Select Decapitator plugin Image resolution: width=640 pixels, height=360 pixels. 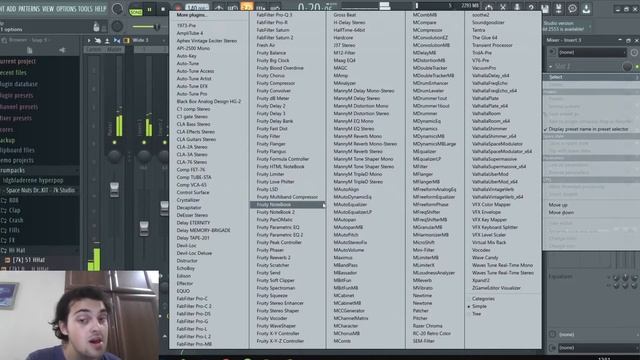coord(189,207)
